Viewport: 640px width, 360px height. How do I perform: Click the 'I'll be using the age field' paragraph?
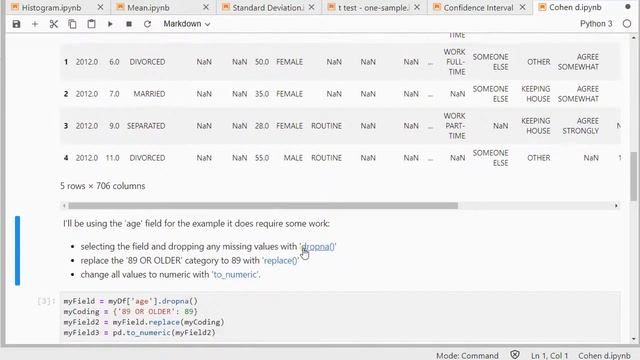(196, 224)
